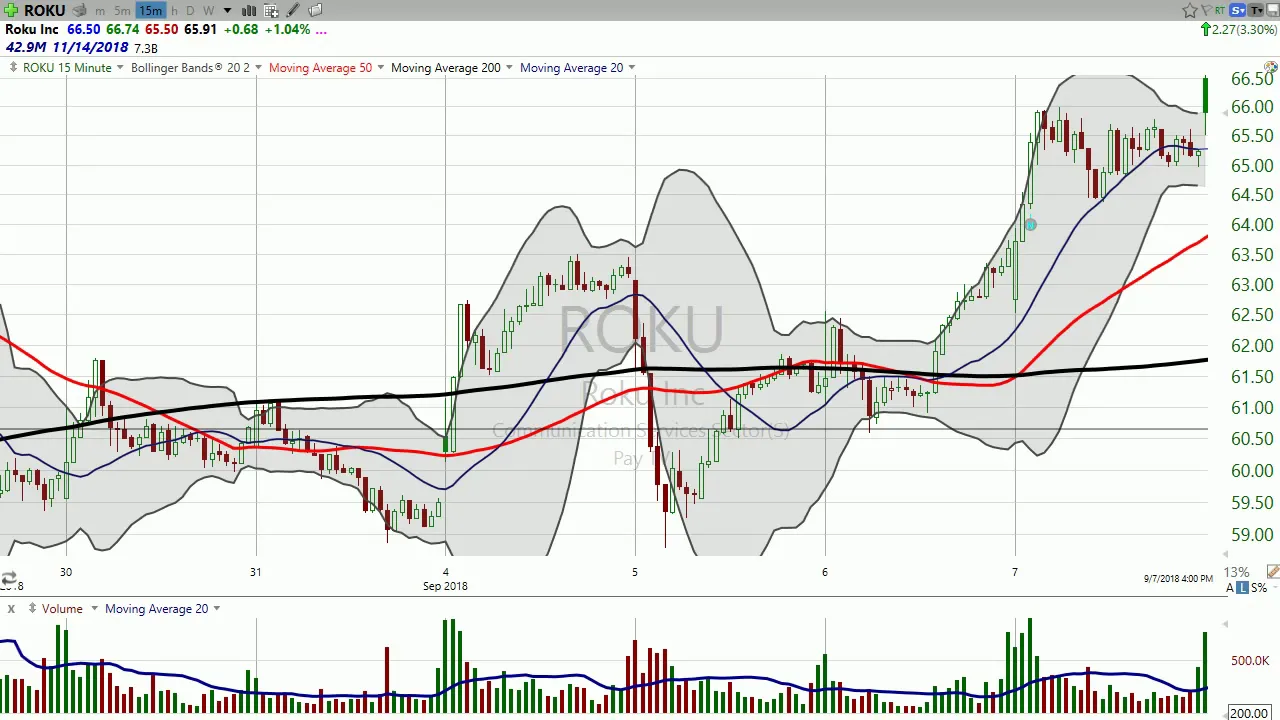The width and height of the screenshot is (1280, 720).
Task: Click the 11/14/2018 date text
Action: point(90,48)
